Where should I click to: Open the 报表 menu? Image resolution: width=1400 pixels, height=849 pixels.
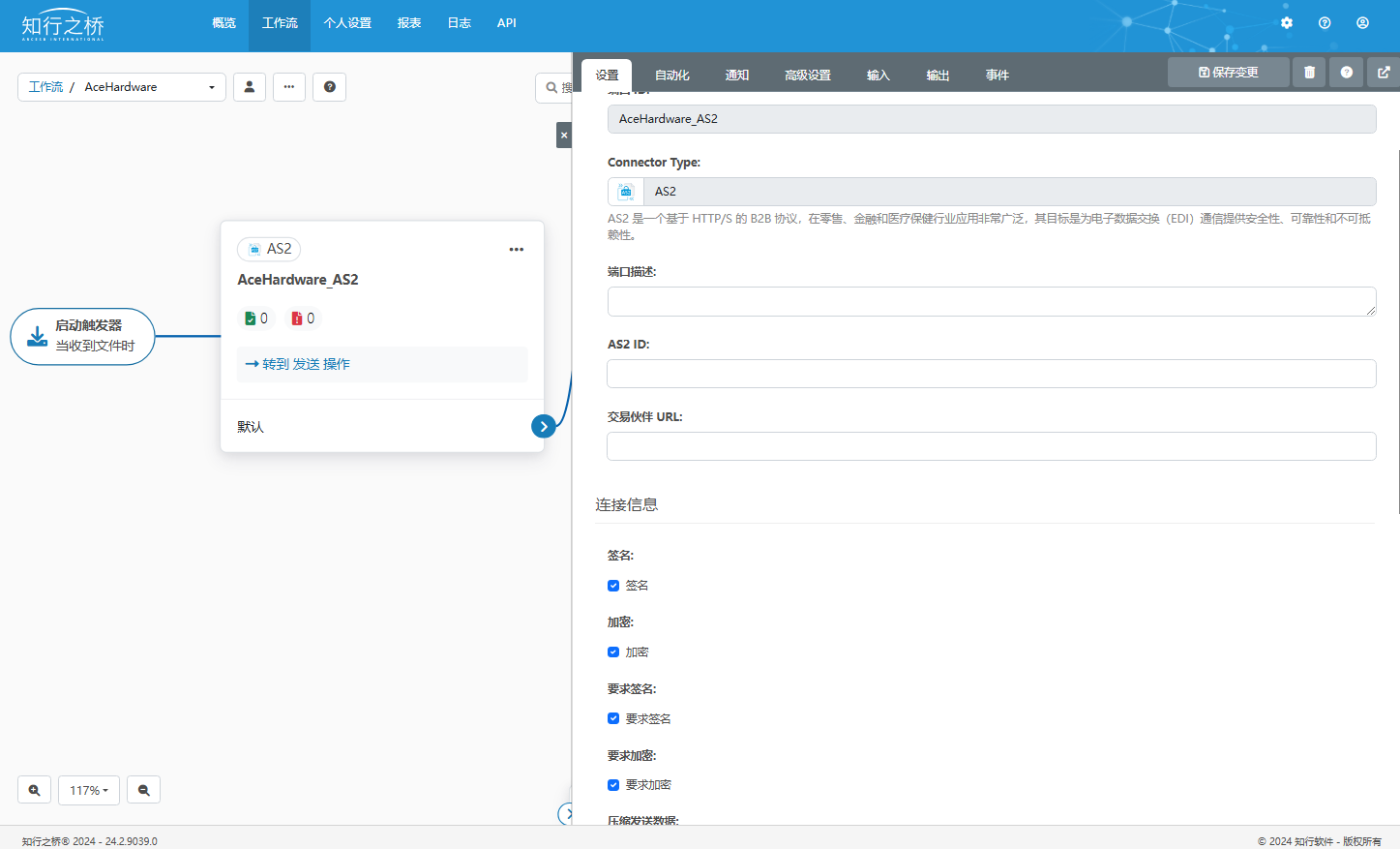pos(409,23)
